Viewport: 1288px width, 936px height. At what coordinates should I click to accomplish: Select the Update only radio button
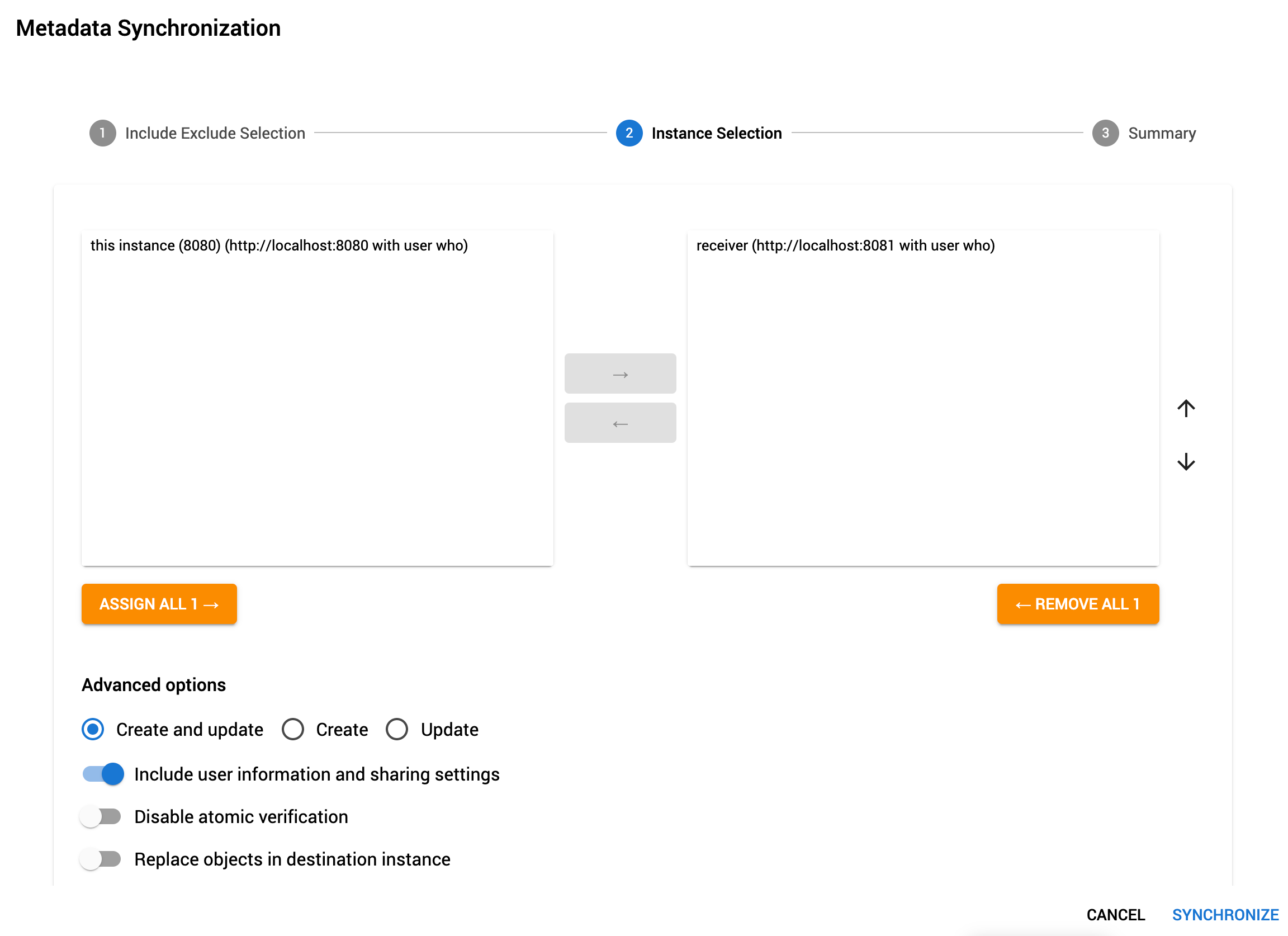[x=397, y=729]
